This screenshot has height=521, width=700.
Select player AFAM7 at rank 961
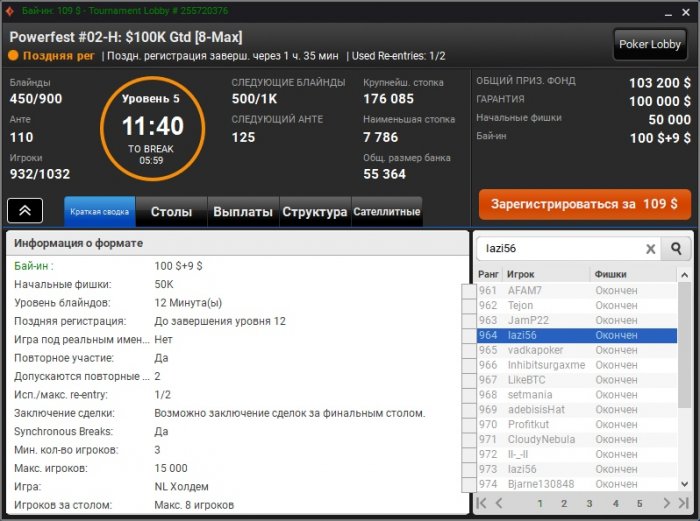tap(576, 291)
